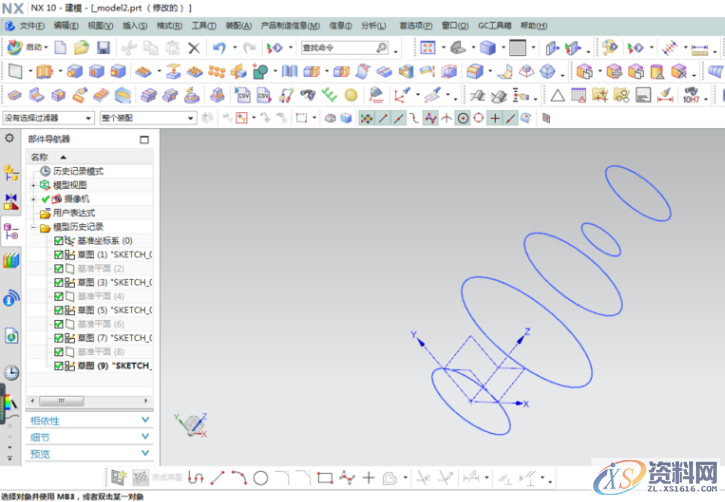The width and height of the screenshot is (725, 502).
Task: Open the 插入(S) menu
Action: click(132, 24)
